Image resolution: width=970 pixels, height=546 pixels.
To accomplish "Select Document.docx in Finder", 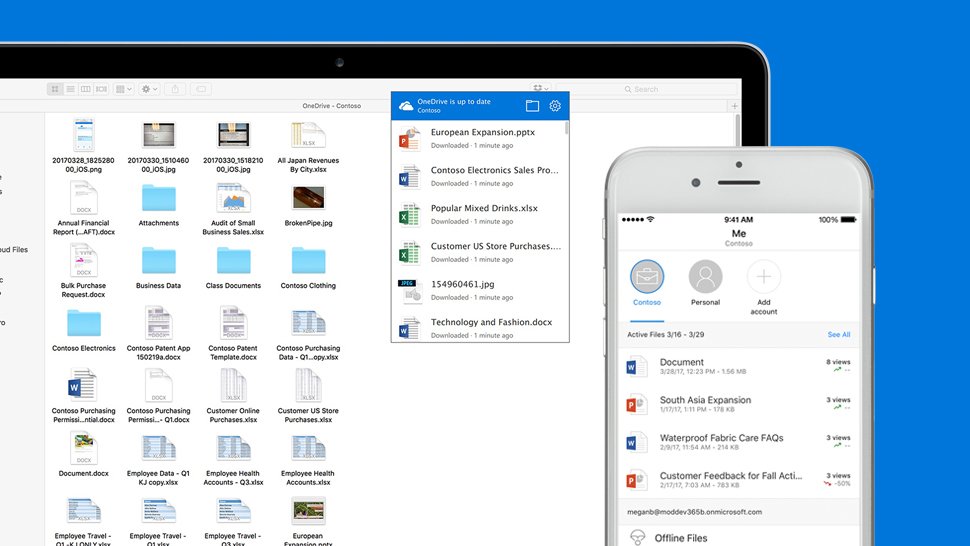I will (84, 455).
